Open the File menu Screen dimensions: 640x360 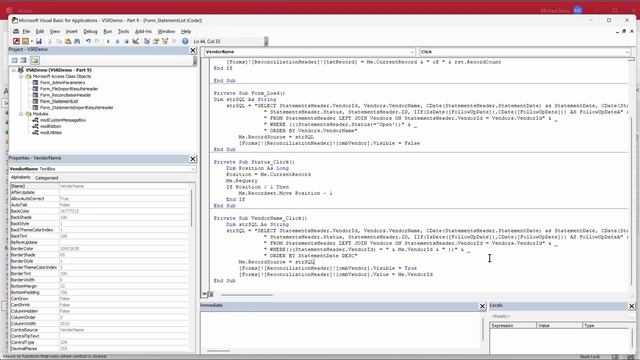click(26, 31)
